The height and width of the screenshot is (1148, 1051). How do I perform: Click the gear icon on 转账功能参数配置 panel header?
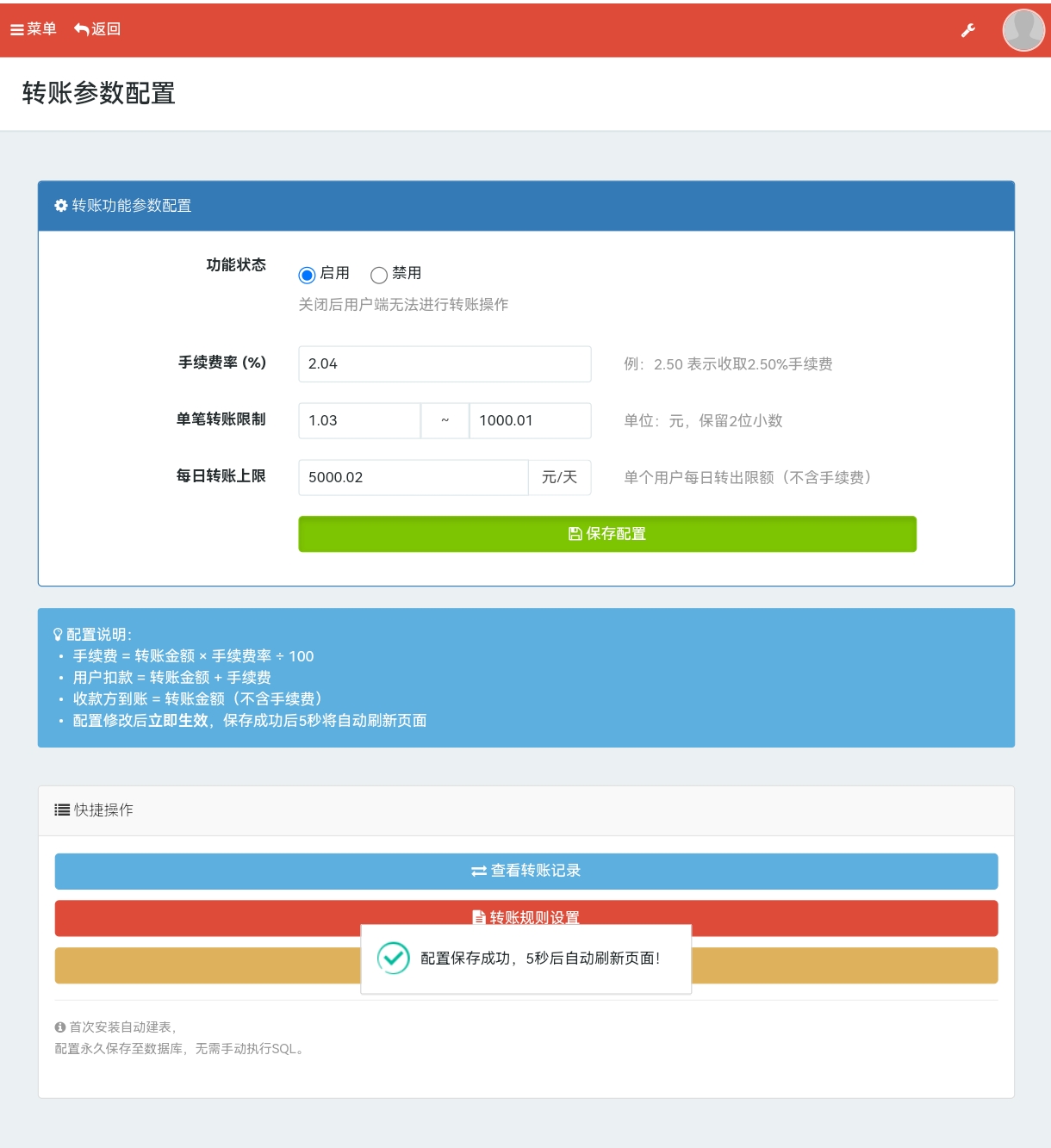pyautogui.click(x=60, y=206)
